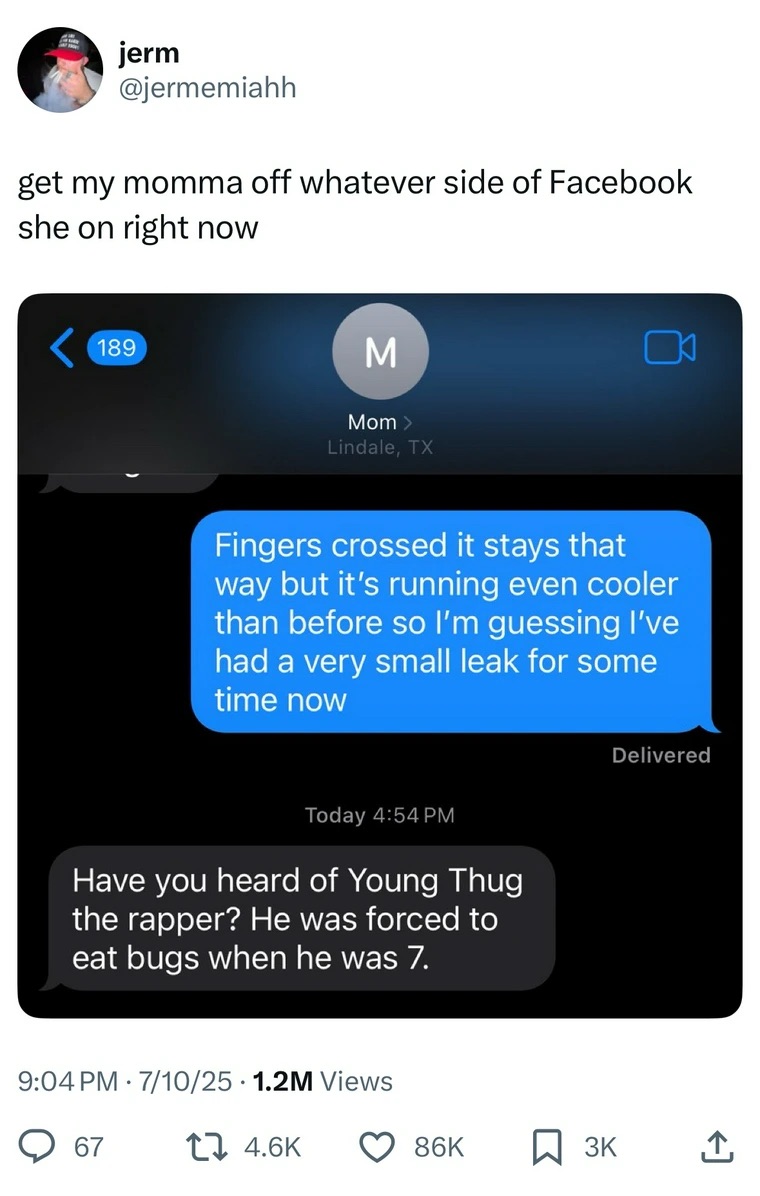
Task: Go back with the blue chevron arrow
Action: pos(63,348)
